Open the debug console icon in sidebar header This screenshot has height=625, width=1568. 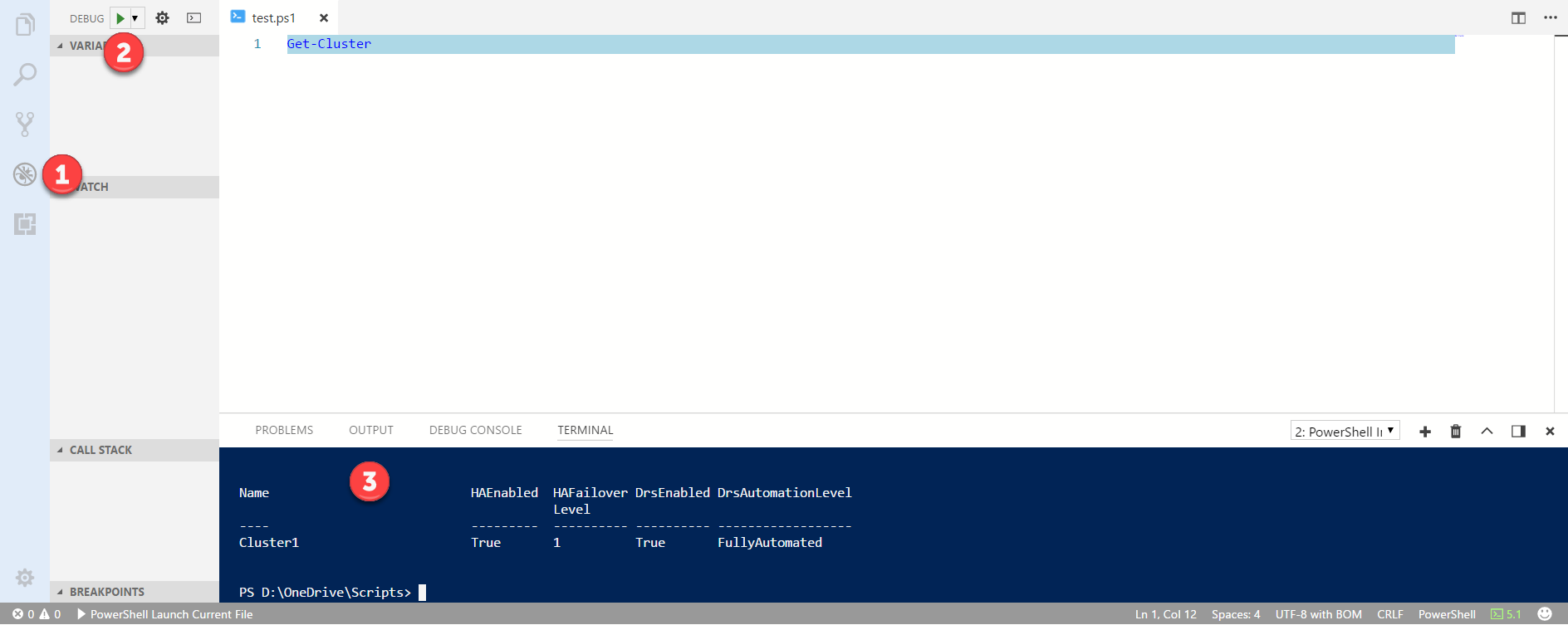pos(194,17)
